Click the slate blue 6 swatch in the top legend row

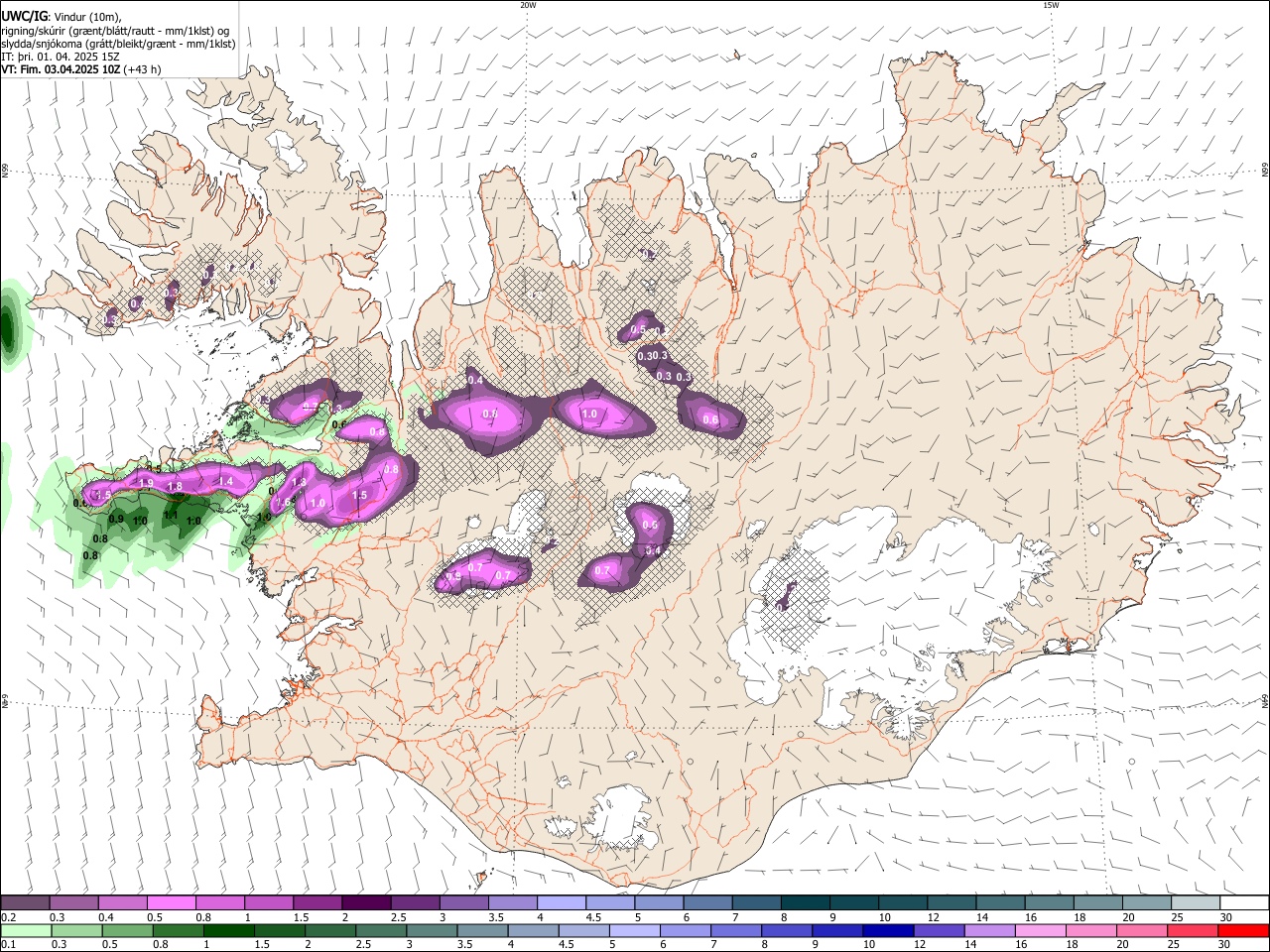705,902
